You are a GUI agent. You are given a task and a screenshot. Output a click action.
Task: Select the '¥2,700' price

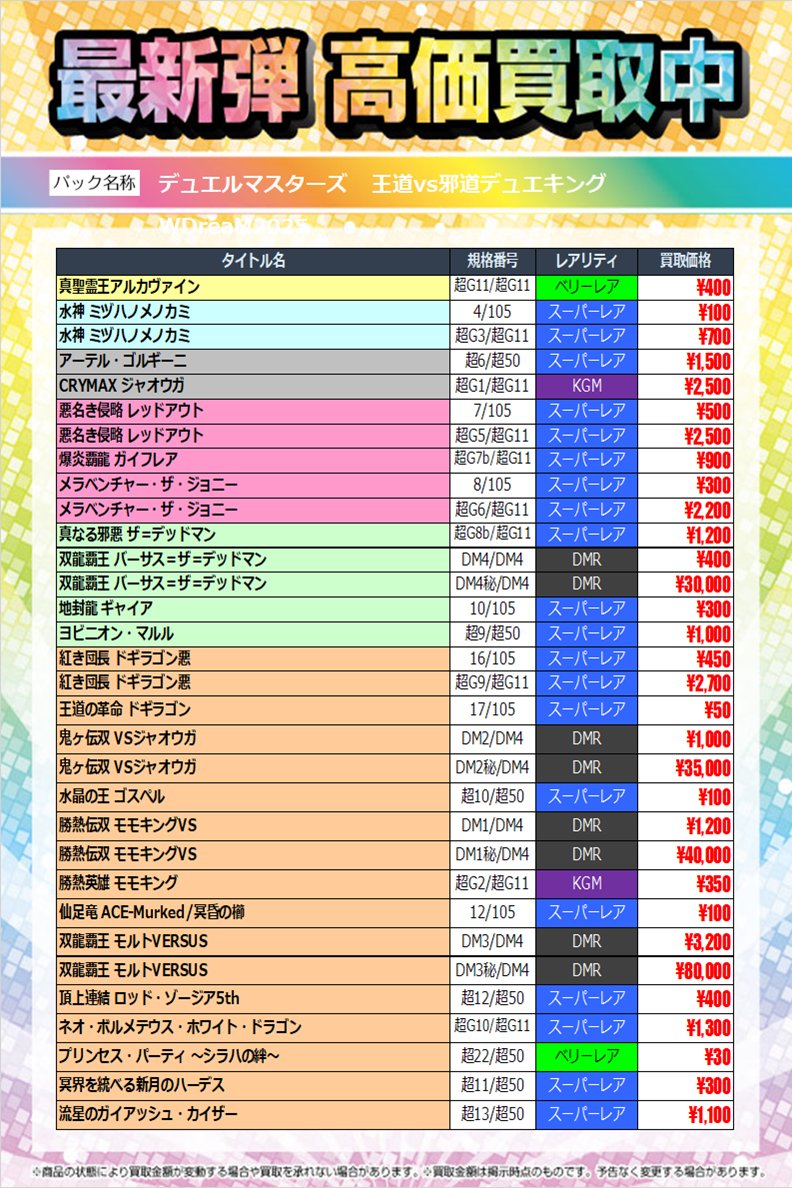pyautogui.click(x=709, y=683)
